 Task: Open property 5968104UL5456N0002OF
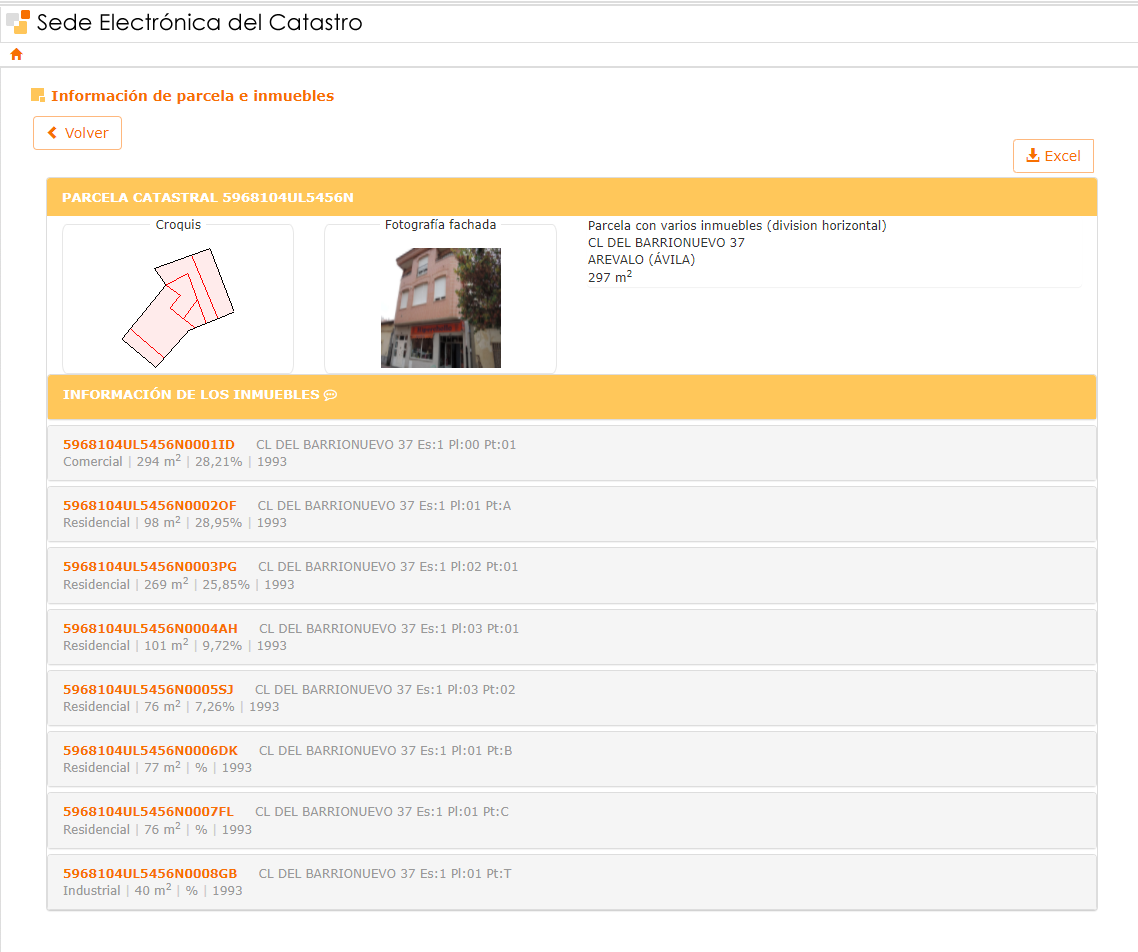point(150,506)
